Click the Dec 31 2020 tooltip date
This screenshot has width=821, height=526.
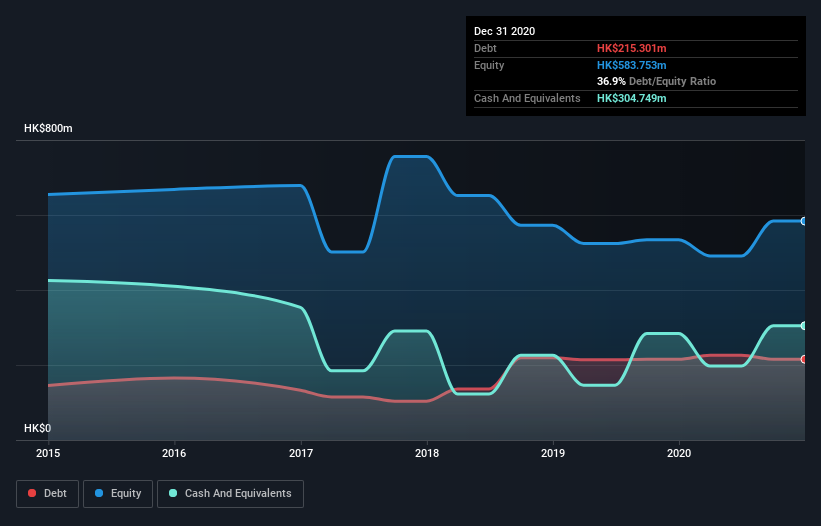(x=504, y=31)
